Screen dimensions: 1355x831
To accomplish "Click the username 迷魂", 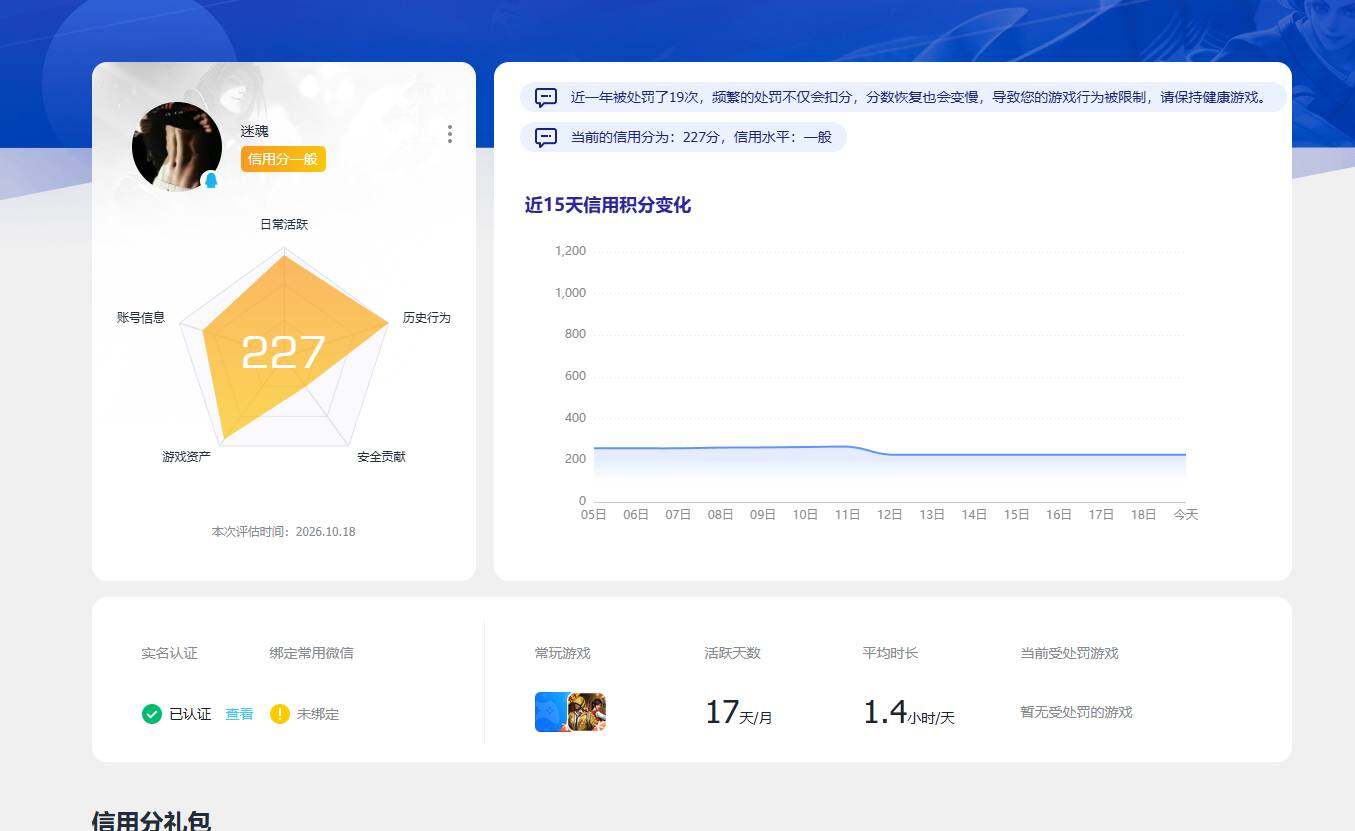I will pos(254,131).
